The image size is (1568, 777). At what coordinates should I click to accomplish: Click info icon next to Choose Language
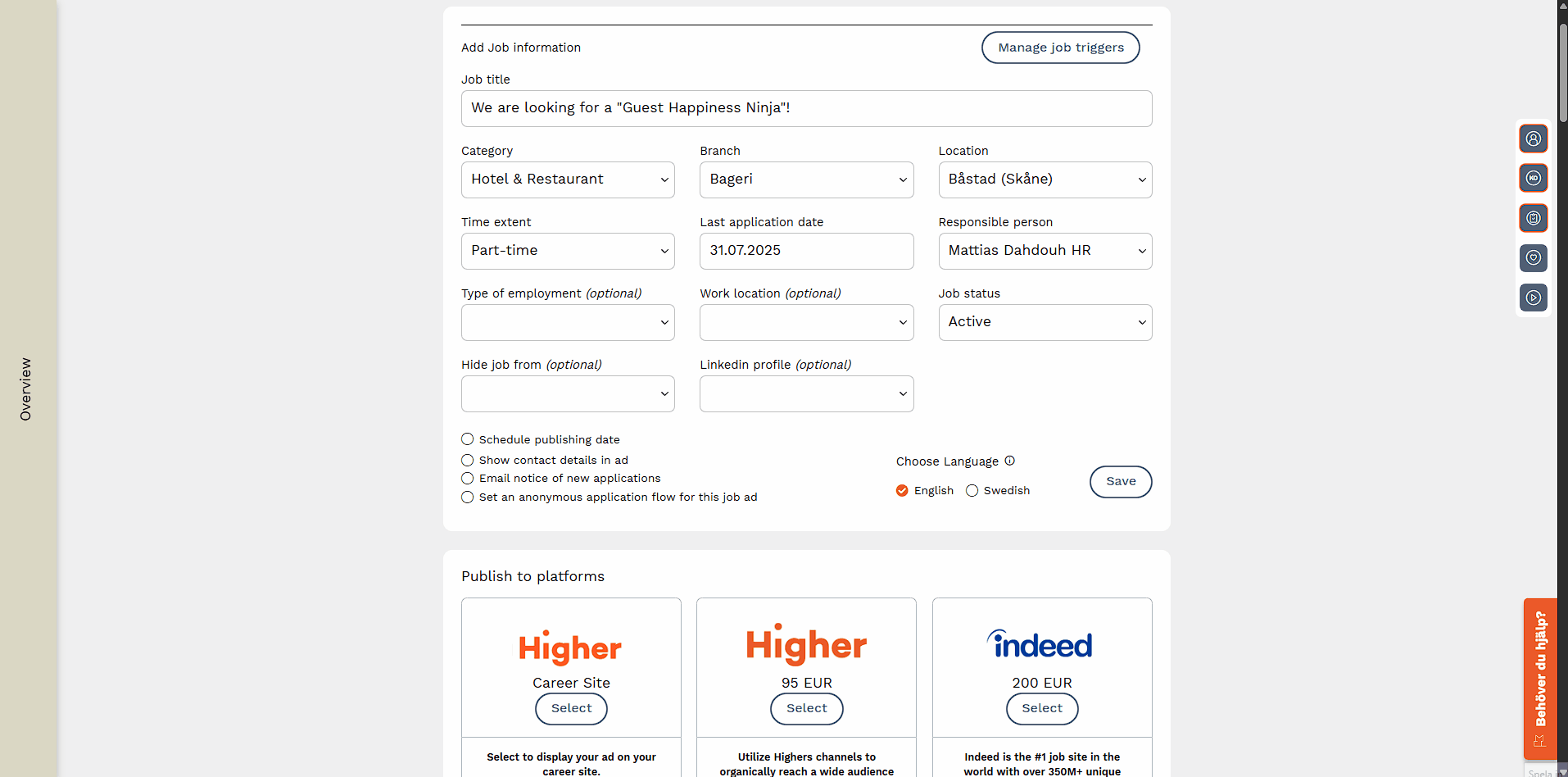click(x=1009, y=461)
